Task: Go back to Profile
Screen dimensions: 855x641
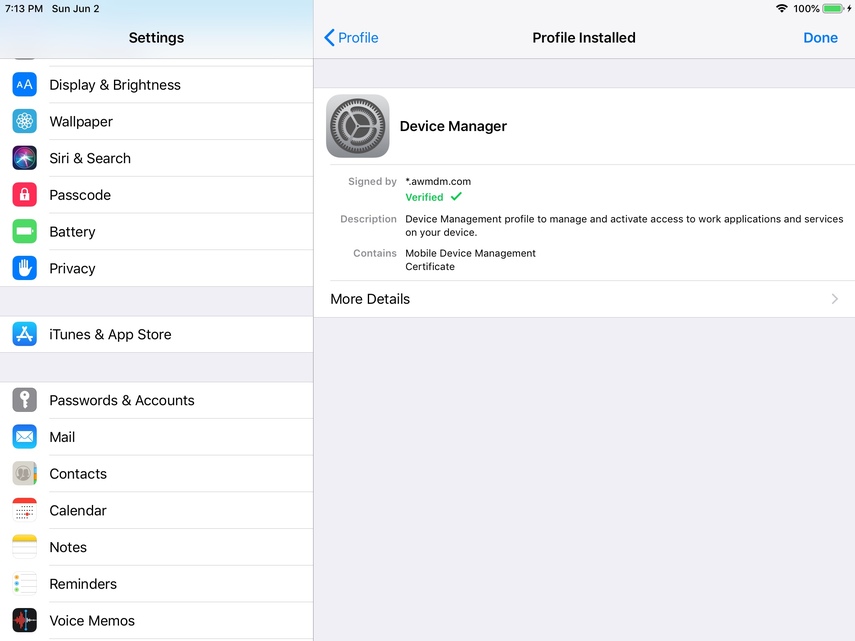Action: [x=351, y=38]
